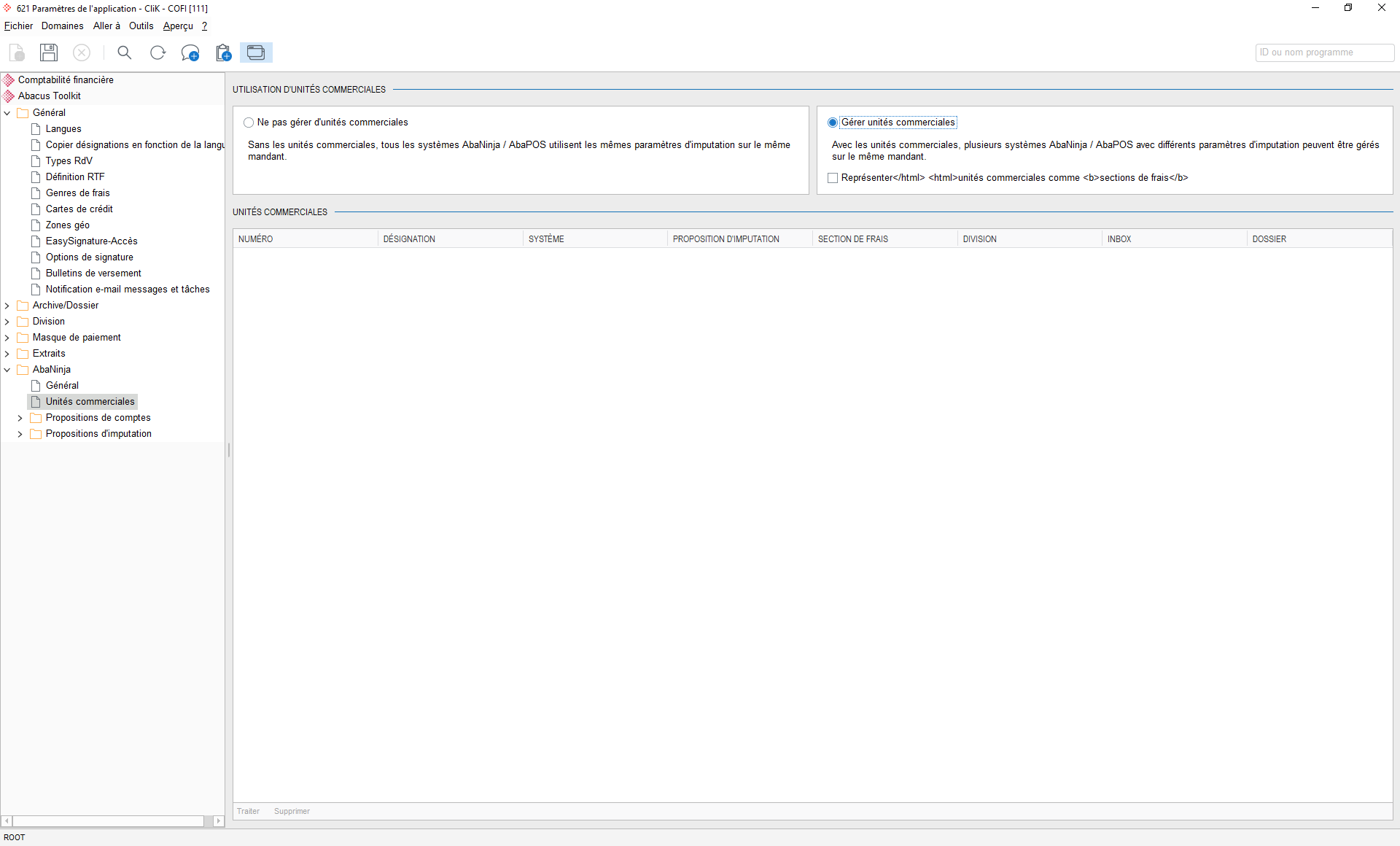Sort by the SYSTÈME column header
The height and width of the screenshot is (846, 1400).
click(595, 239)
